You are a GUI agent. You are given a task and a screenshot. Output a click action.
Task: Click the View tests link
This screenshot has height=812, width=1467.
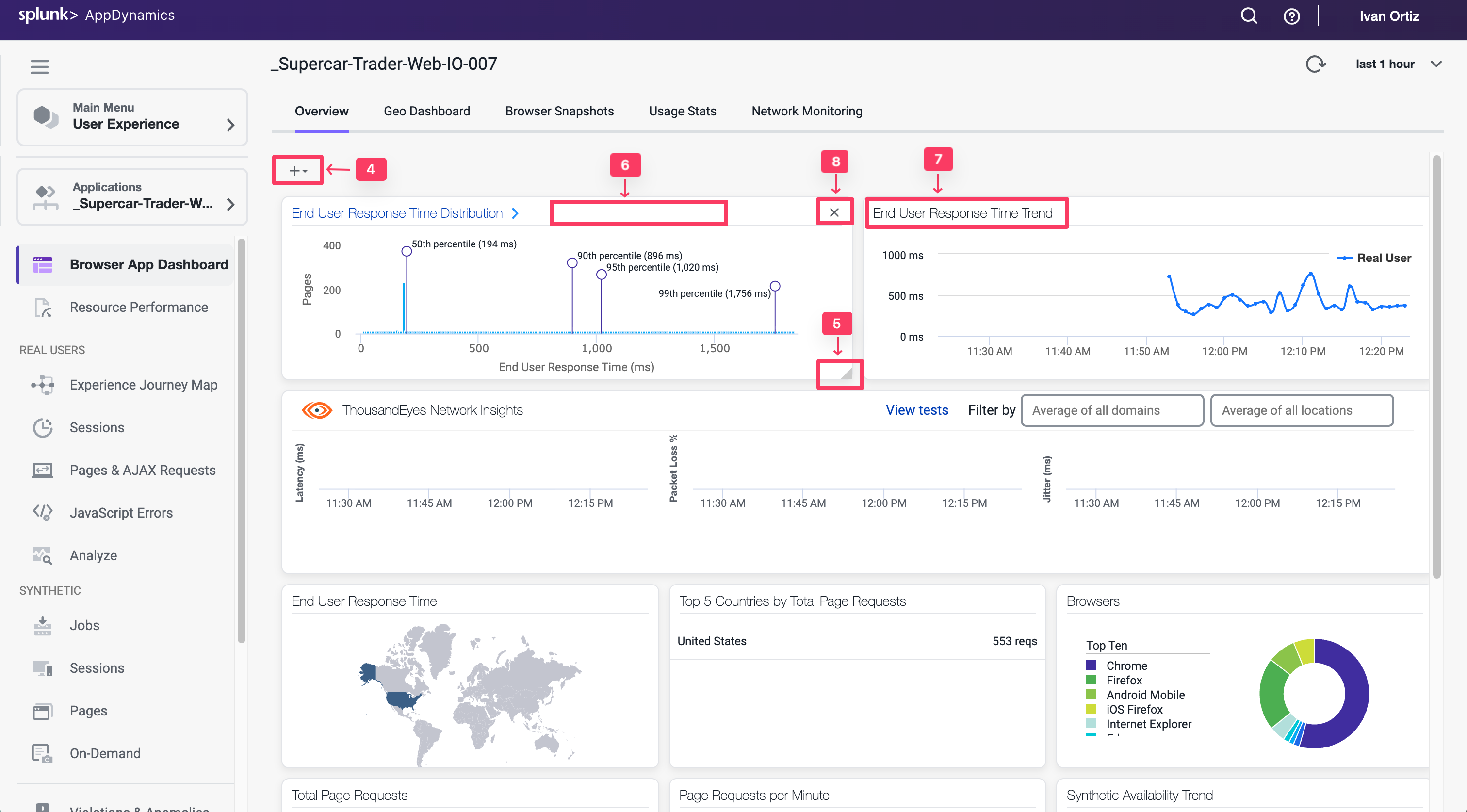pyautogui.click(x=916, y=410)
